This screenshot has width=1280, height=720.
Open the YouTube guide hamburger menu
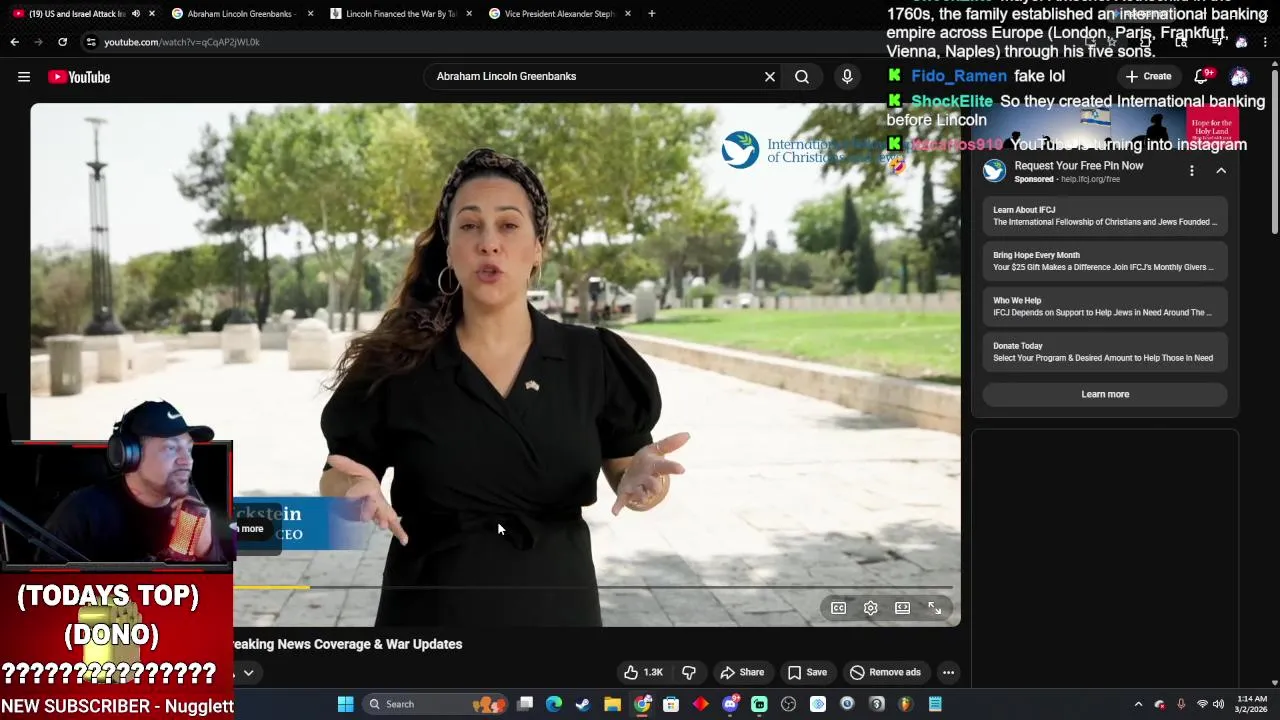coord(24,77)
